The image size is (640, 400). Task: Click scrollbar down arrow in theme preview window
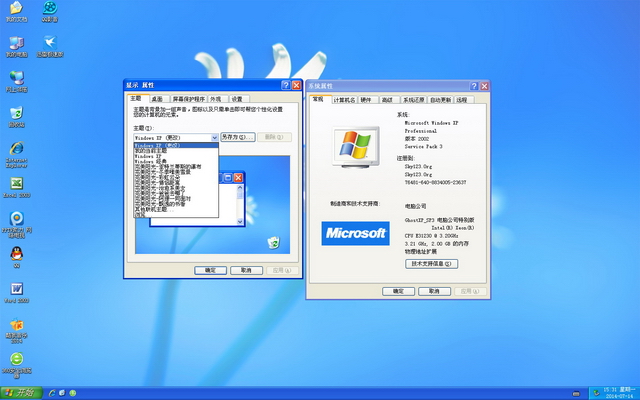pyautogui.click(x=240, y=222)
